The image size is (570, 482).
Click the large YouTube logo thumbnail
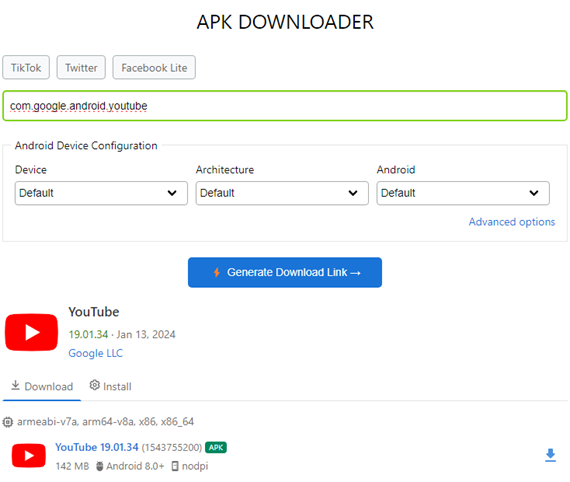[x=31, y=332]
